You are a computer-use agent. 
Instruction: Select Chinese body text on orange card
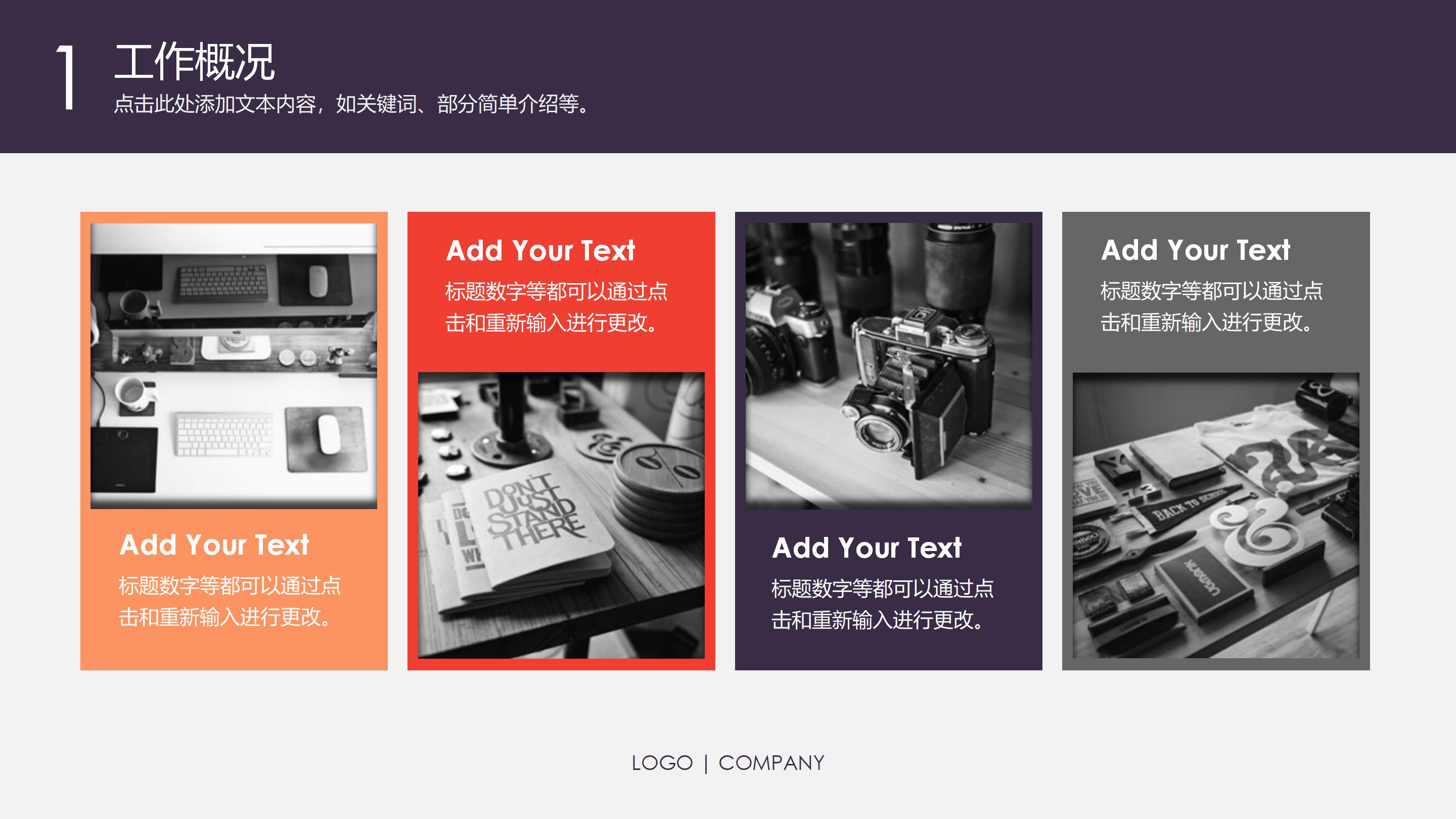[x=230, y=602]
